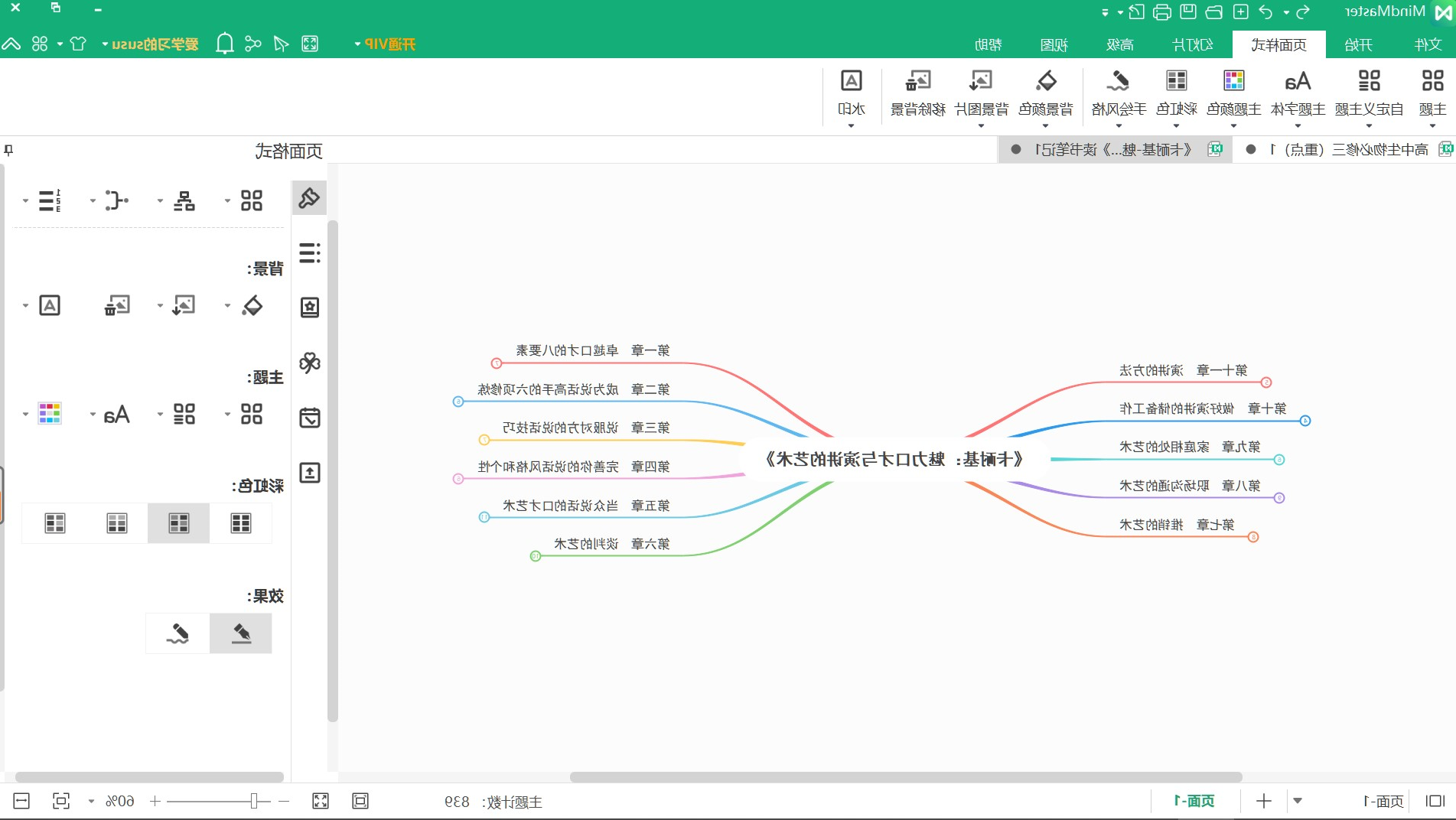Click the zoom out minus button
This screenshot has width=1456, height=820.
(x=284, y=801)
